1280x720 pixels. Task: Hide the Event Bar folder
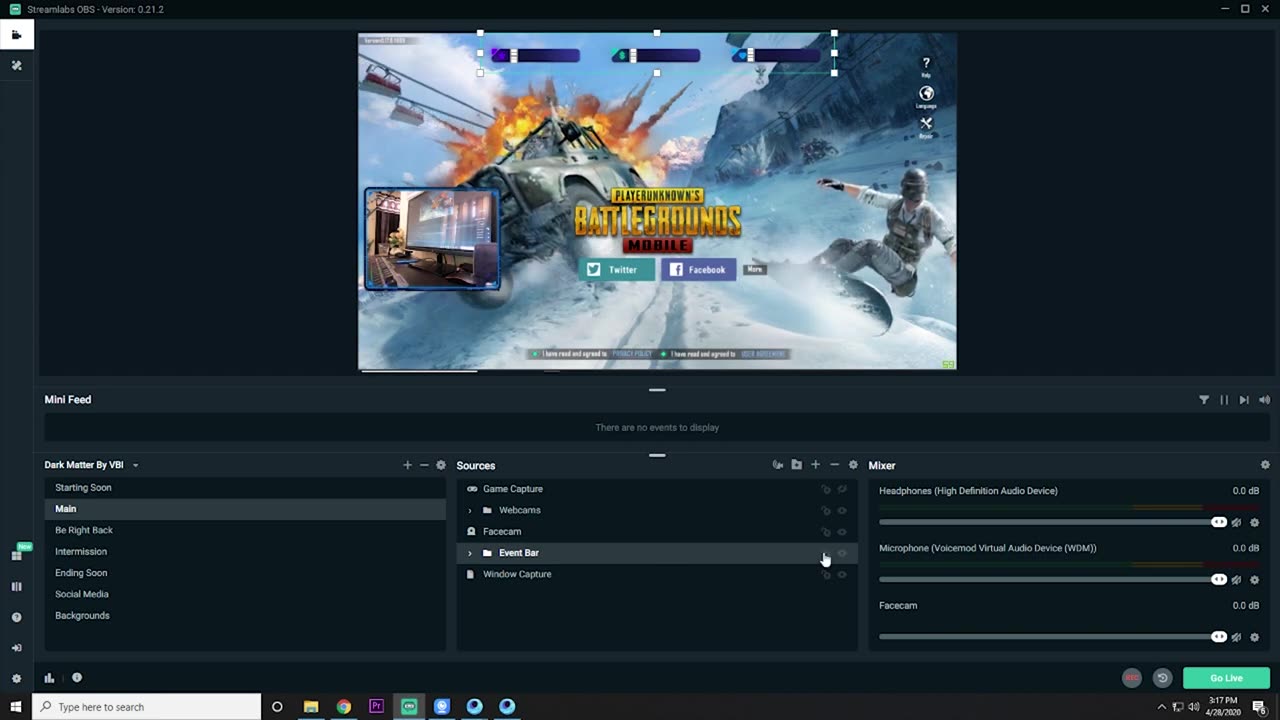pos(842,553)
